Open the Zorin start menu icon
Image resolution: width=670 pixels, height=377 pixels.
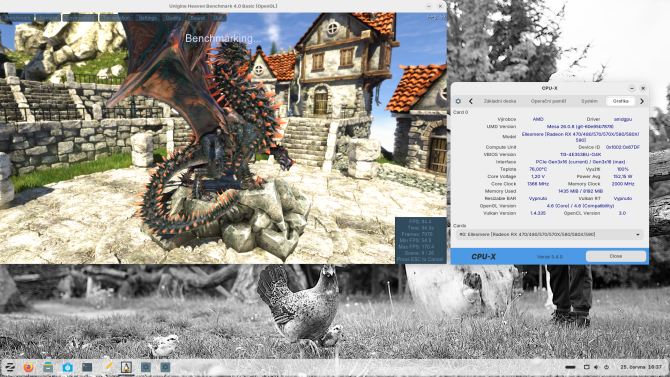tap(9, 367)
